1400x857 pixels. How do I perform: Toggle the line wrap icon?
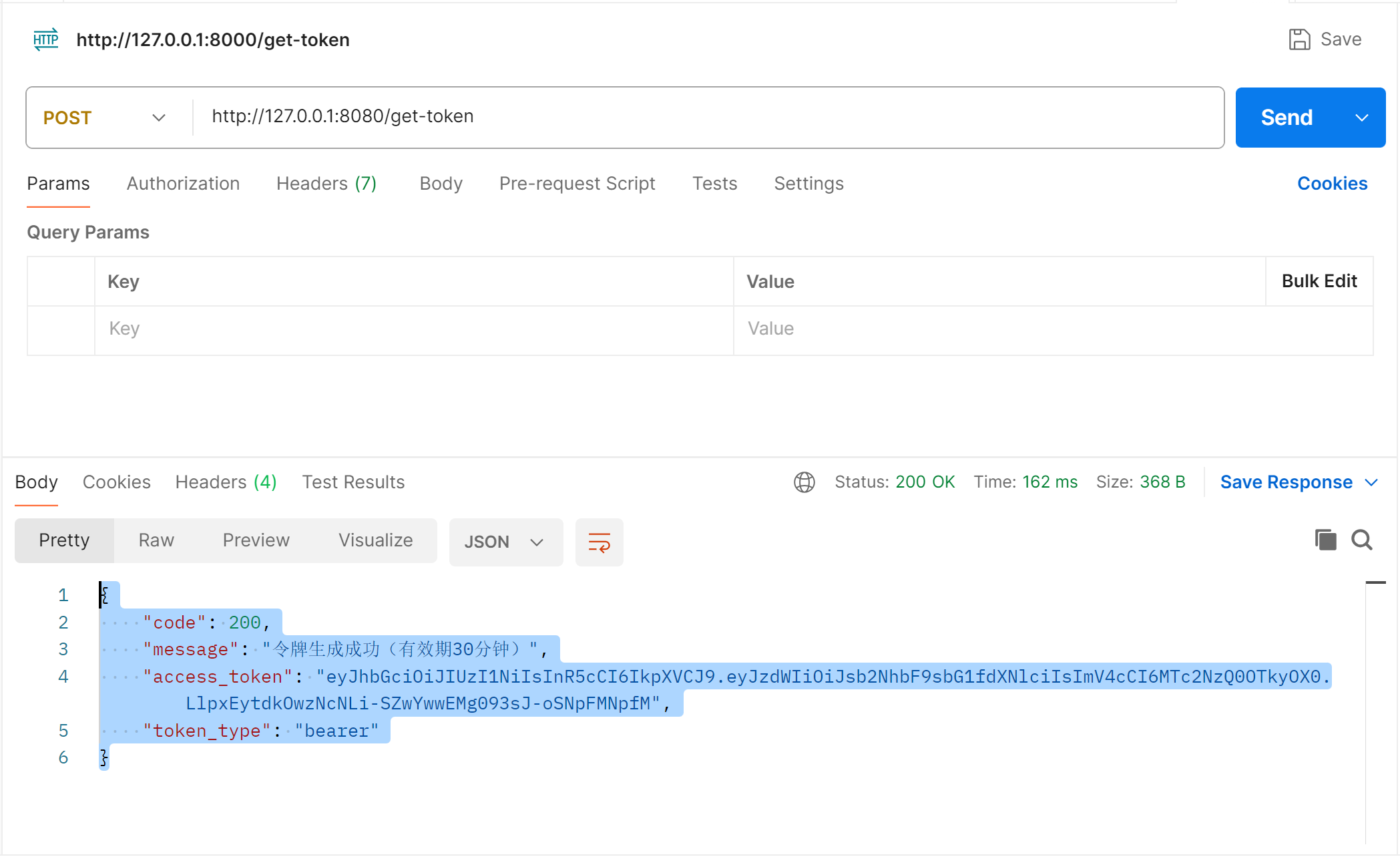[x=599, y=542]
